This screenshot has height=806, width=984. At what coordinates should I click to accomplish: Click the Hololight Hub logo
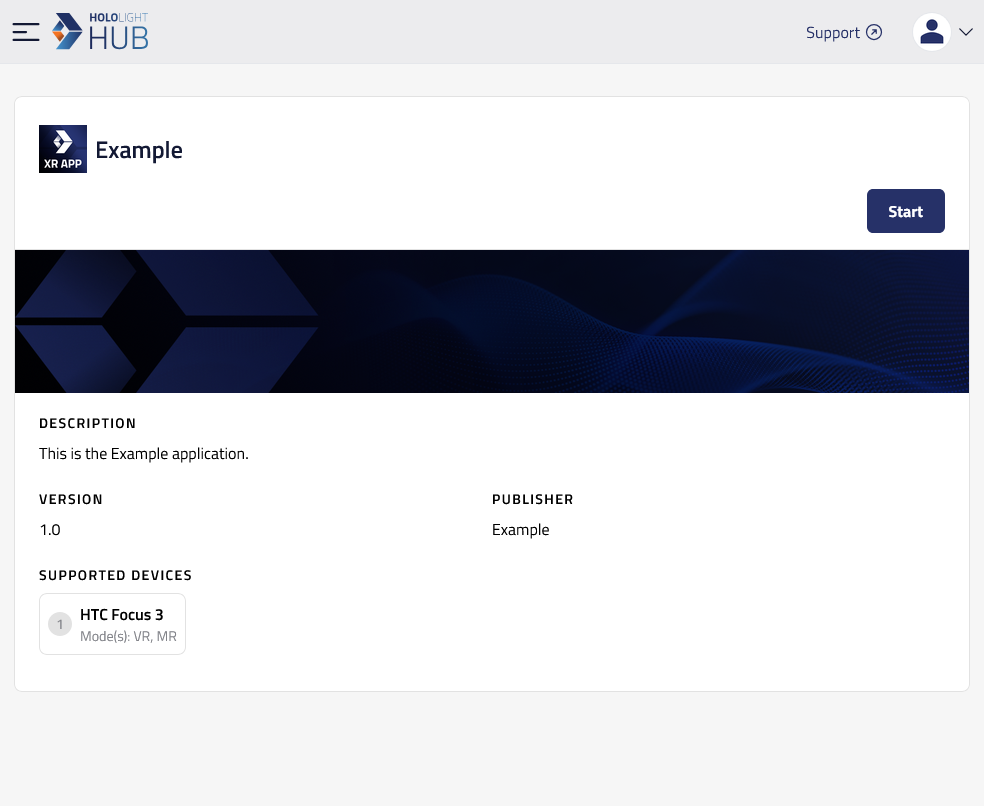click(100, 31)
